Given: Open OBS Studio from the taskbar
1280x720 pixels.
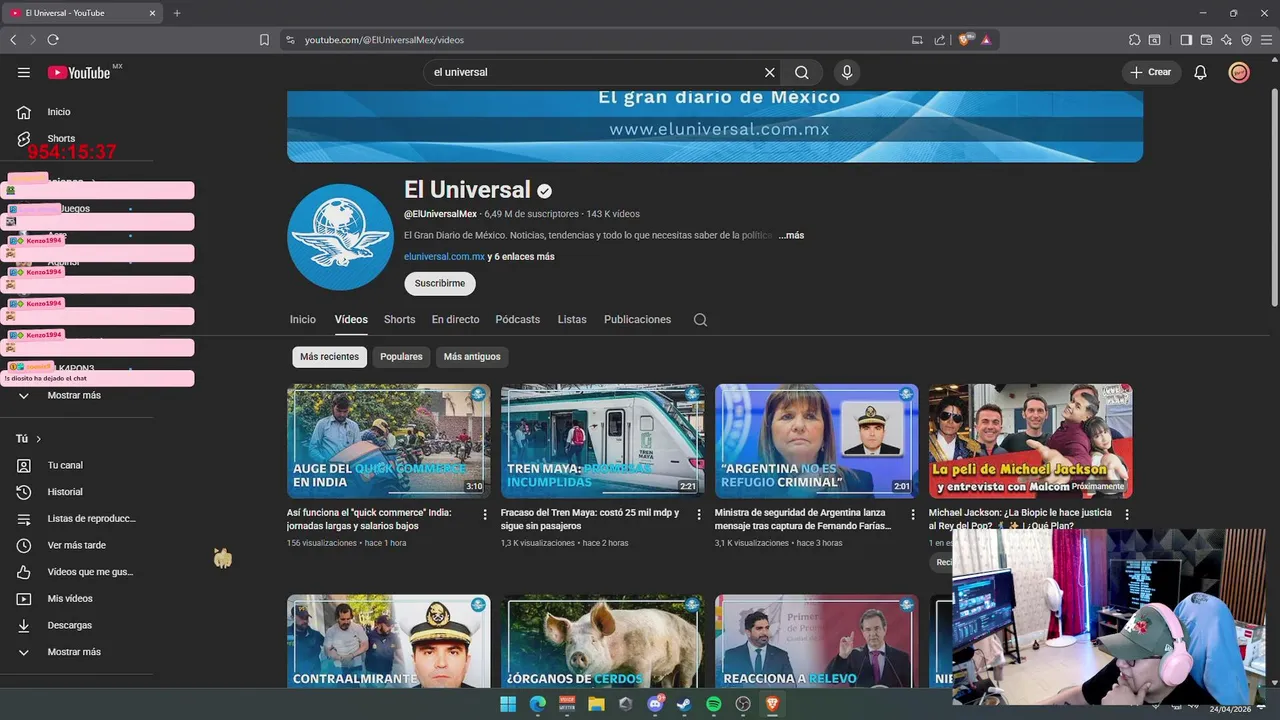Looking at the screenshot, I should 743,704.
